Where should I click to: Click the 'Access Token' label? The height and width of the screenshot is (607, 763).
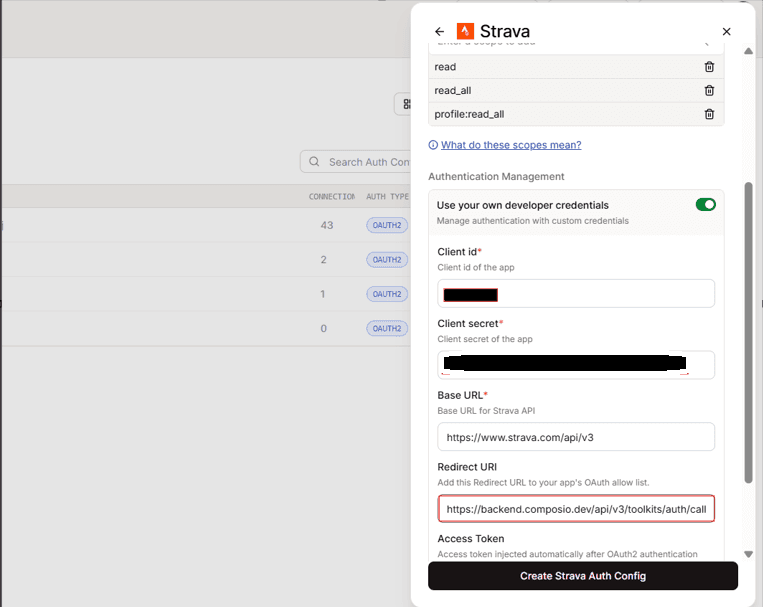(x=471, y=538)
